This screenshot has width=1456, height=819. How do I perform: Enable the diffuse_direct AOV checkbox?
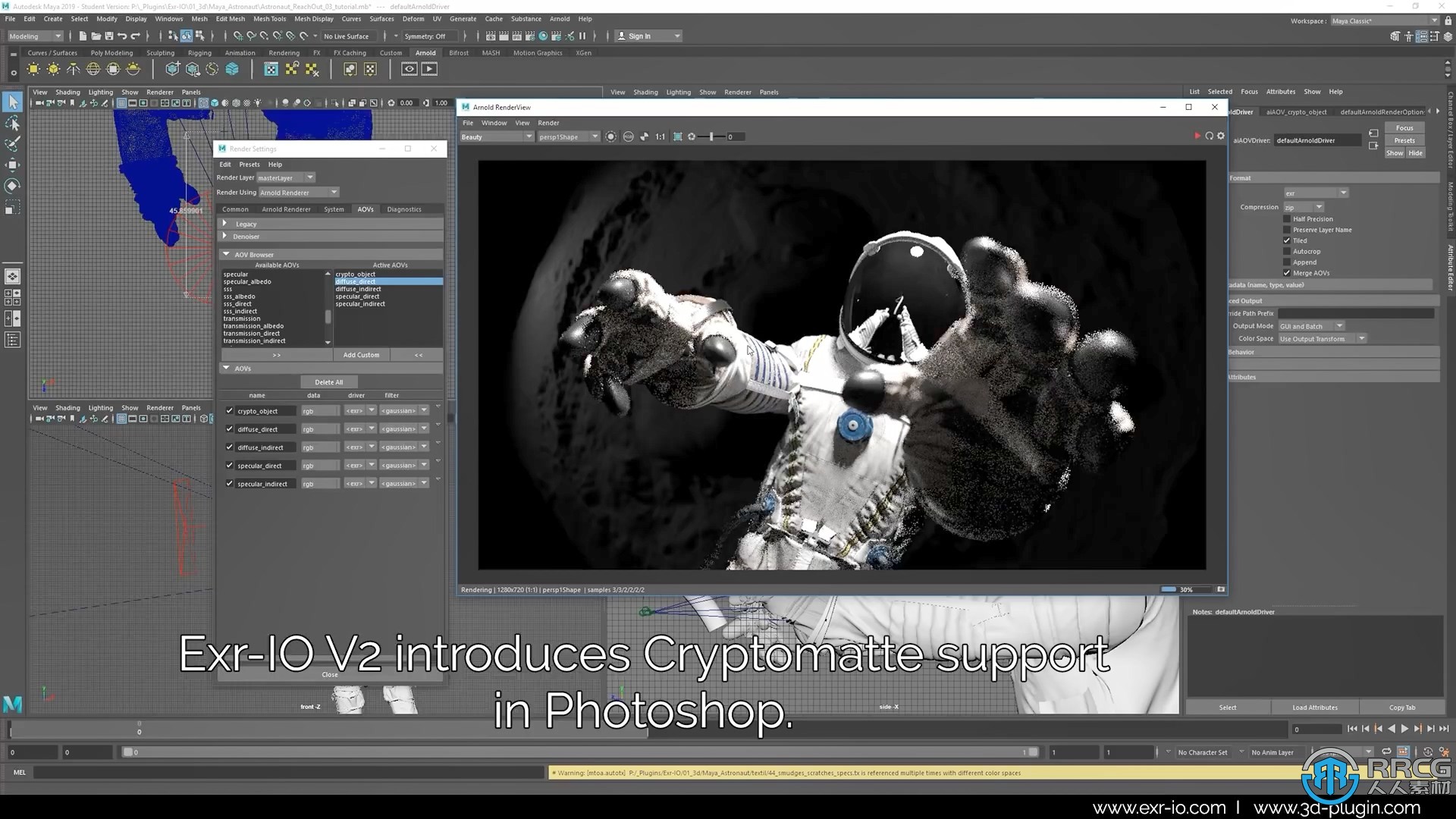pyautogui.click(x=230, y=429)
